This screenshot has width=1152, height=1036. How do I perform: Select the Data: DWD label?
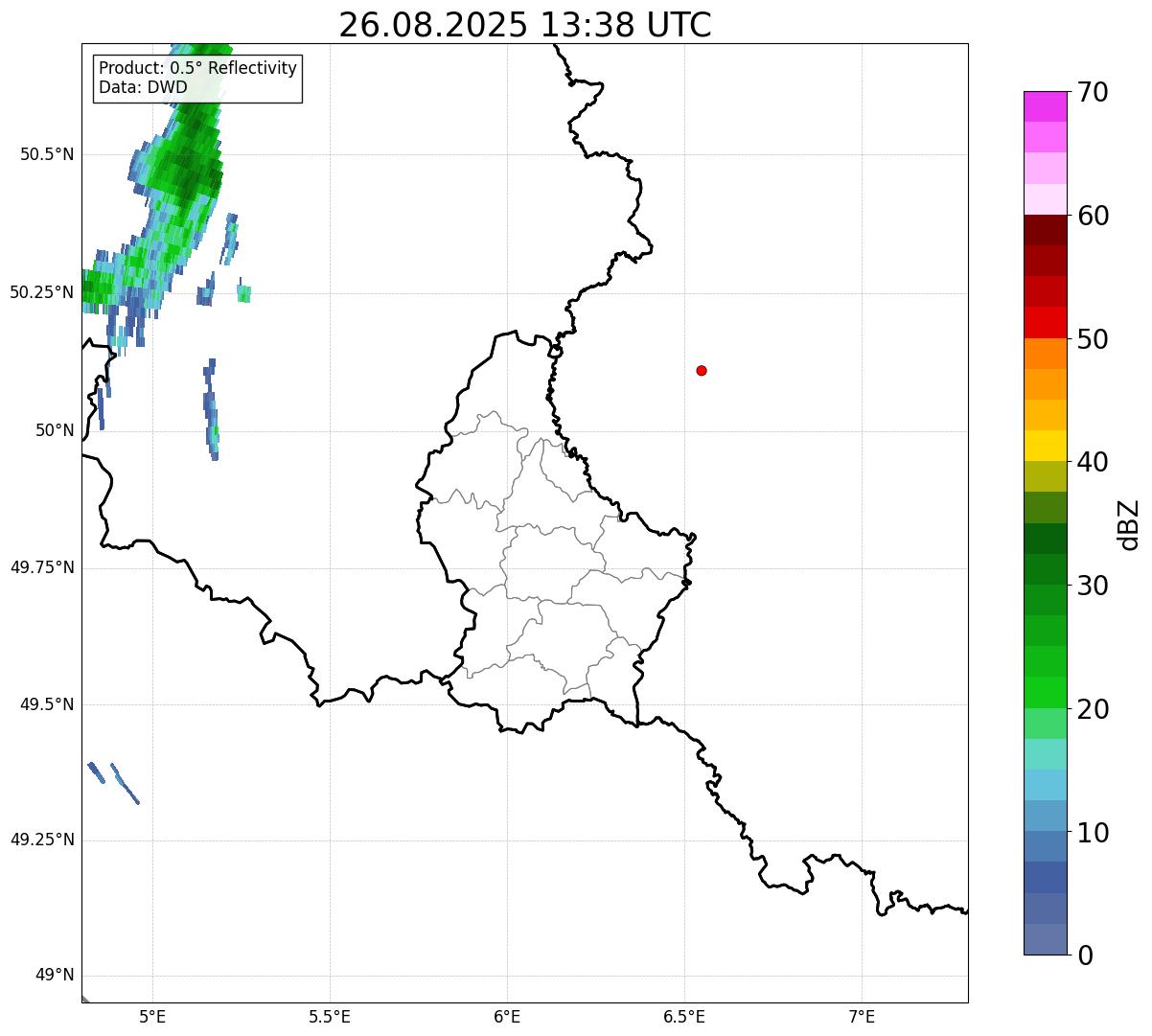(144, 88)
